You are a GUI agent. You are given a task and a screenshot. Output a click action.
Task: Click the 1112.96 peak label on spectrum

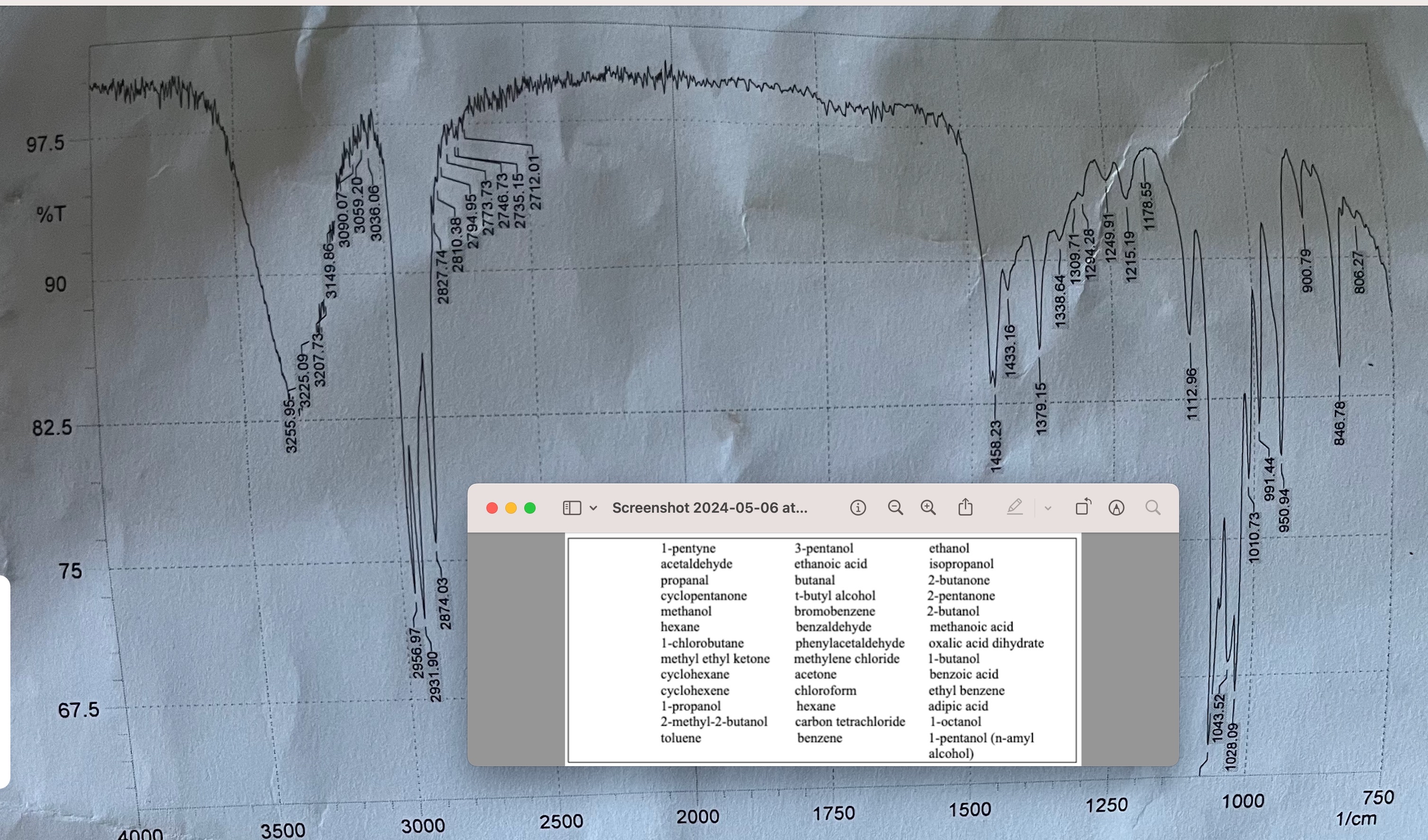[x=1192, y=394]
